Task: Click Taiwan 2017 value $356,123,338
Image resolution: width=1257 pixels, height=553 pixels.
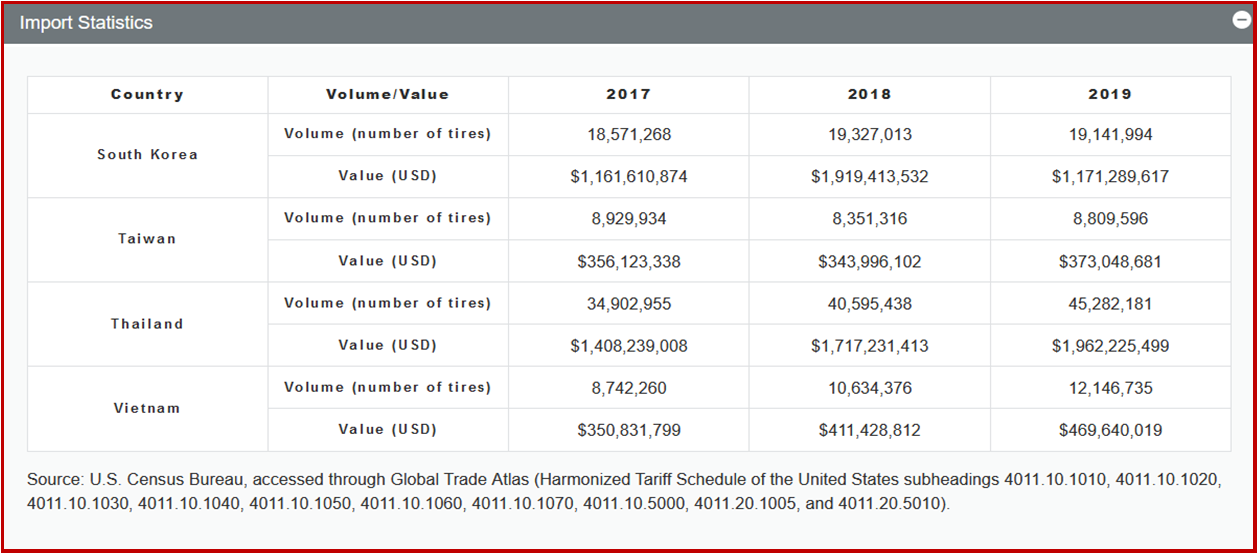Action: 628,262
